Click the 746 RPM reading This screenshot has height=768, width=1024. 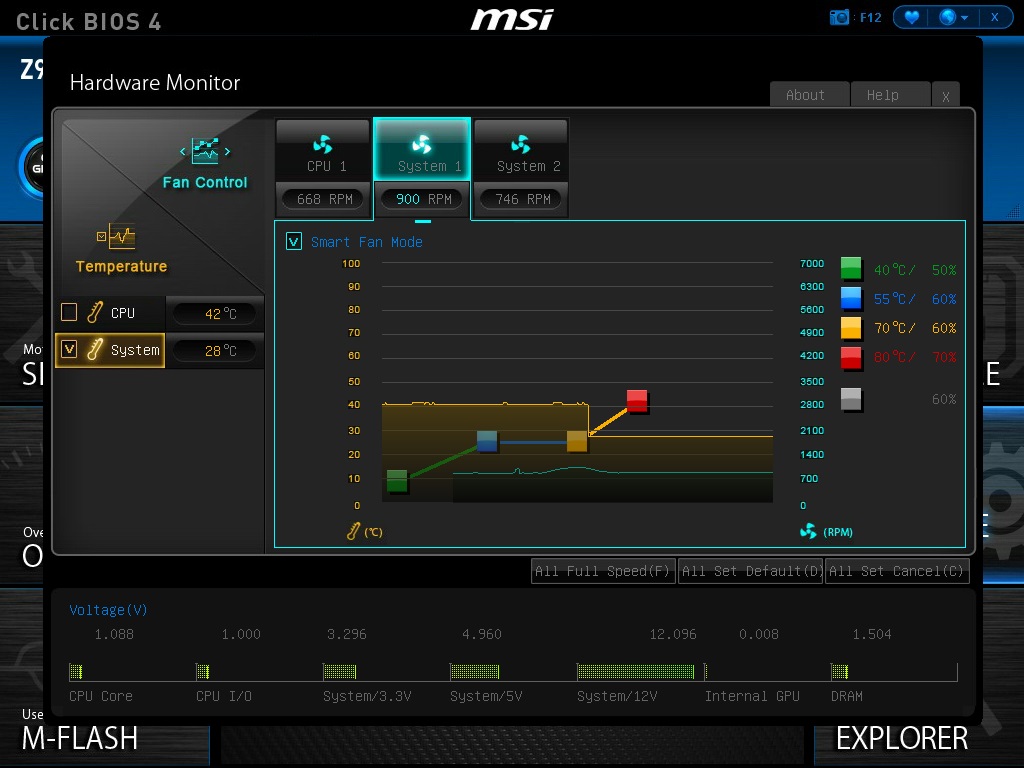(x=522, y=199)
